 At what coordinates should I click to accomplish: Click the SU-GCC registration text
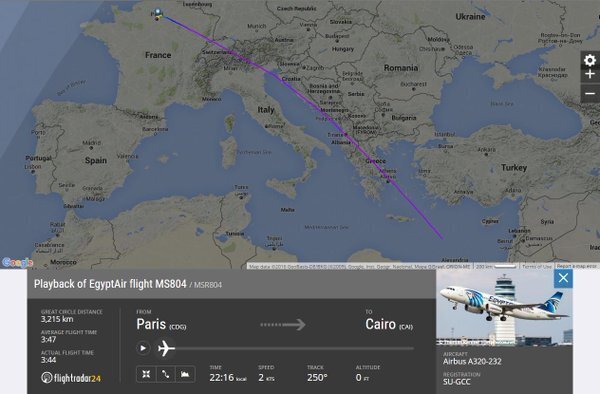click(457, 382)
